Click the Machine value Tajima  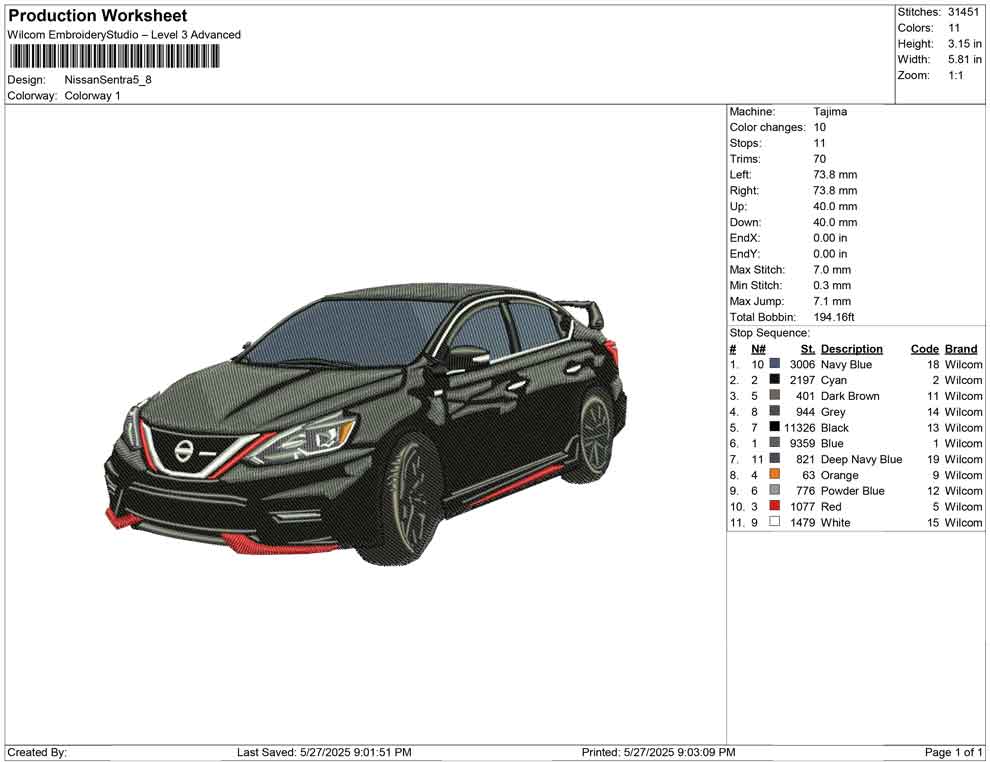830,112
